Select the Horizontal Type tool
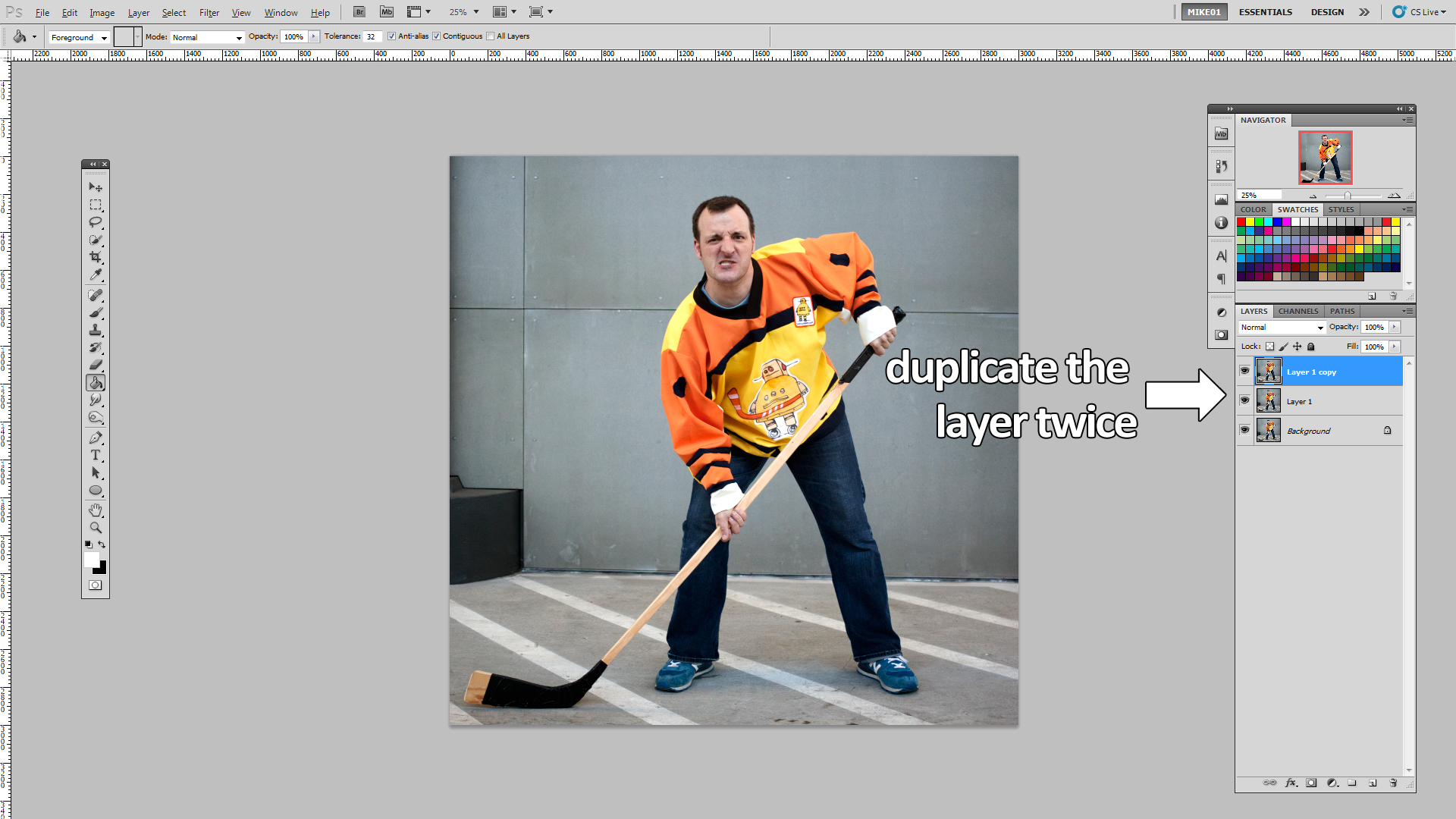Screen dimensions: 1456x819 coord(96,455)
